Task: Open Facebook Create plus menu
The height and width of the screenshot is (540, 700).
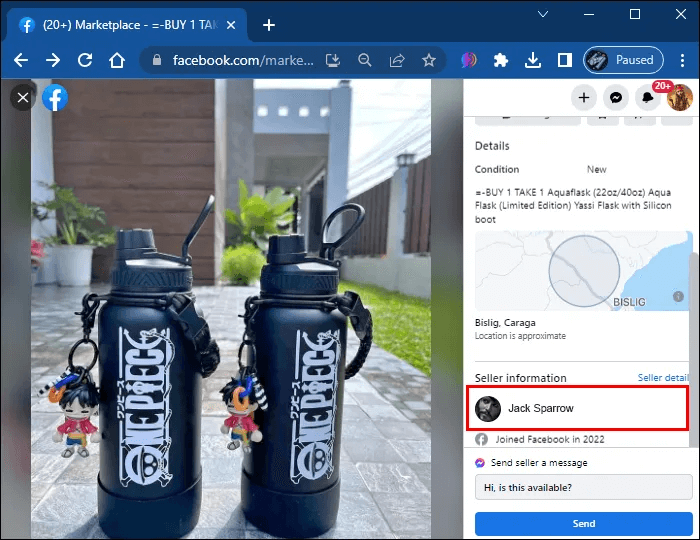Action: (x=584, y=97)
